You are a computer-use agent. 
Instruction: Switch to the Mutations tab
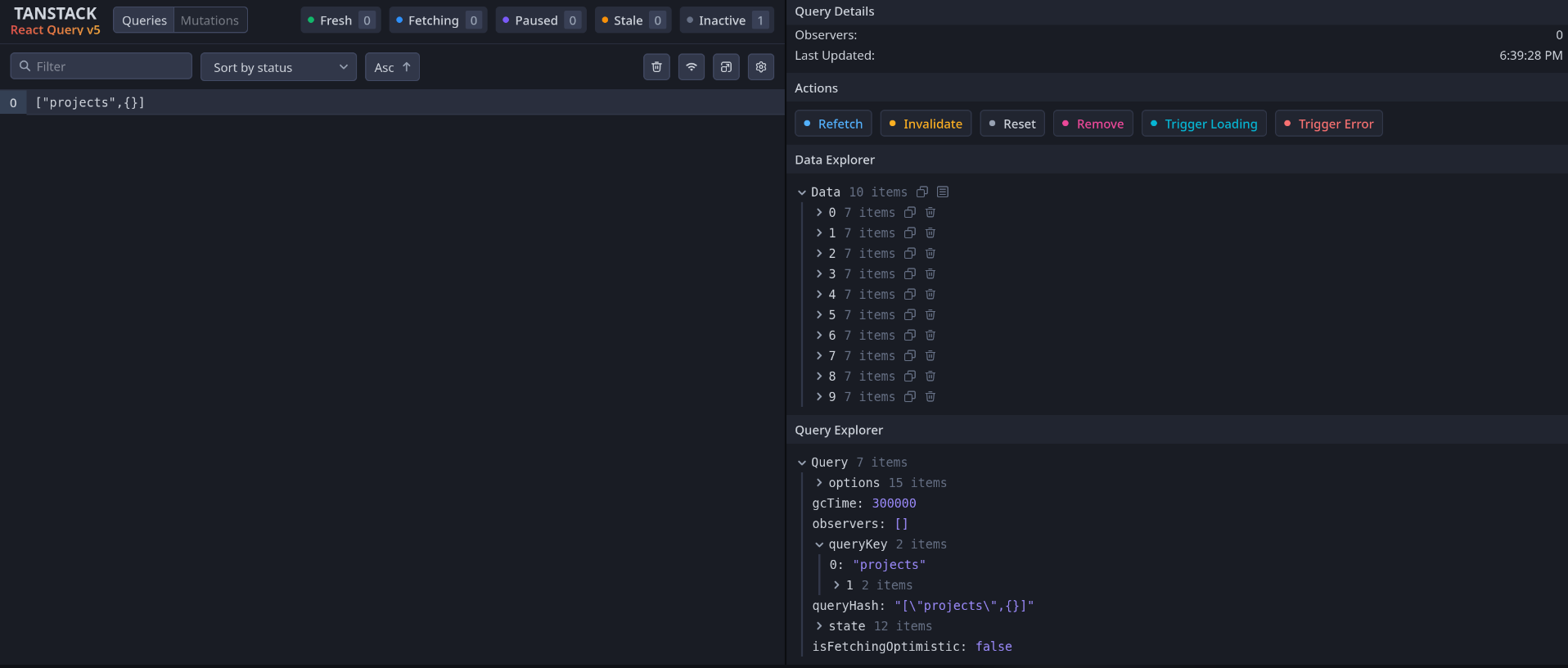[210, 20]
